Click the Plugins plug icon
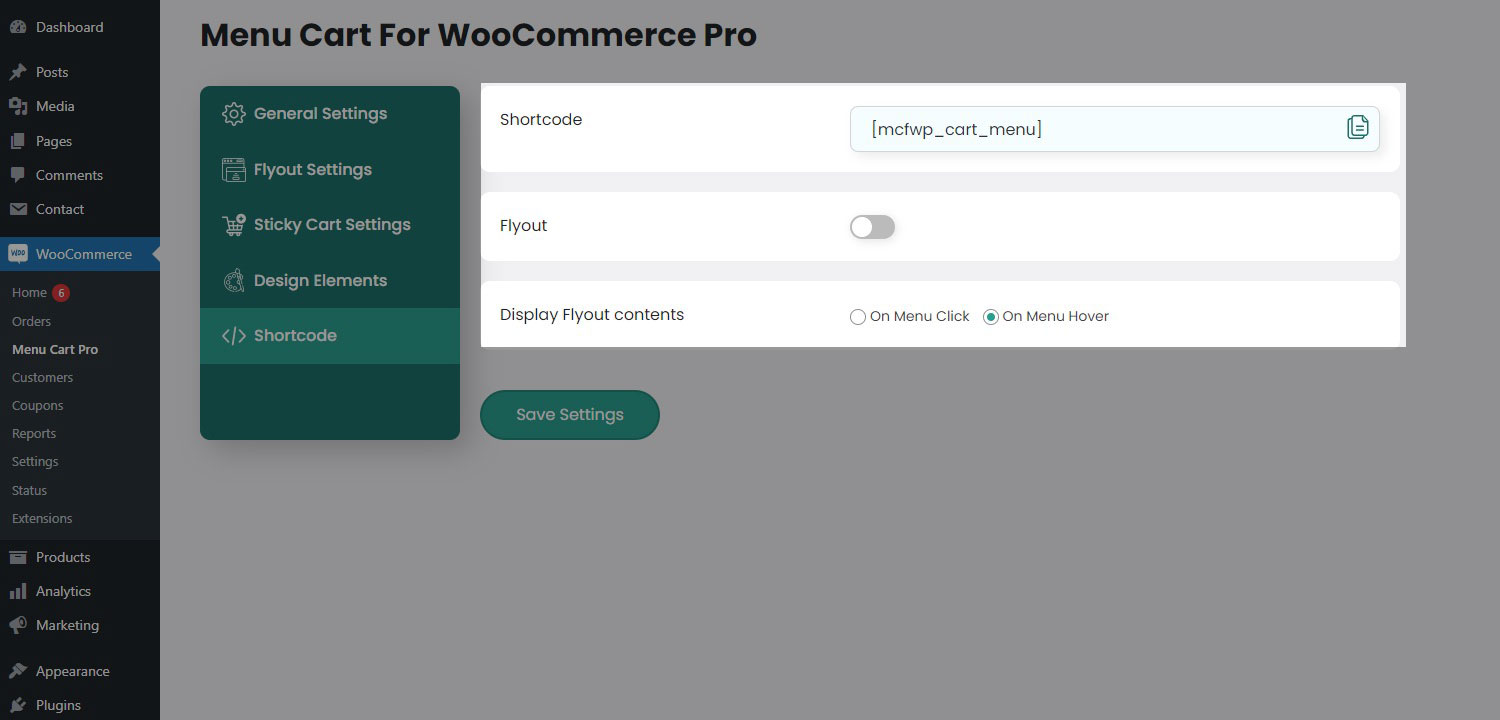Screen dimensions: 1500x720 [18, 705]
